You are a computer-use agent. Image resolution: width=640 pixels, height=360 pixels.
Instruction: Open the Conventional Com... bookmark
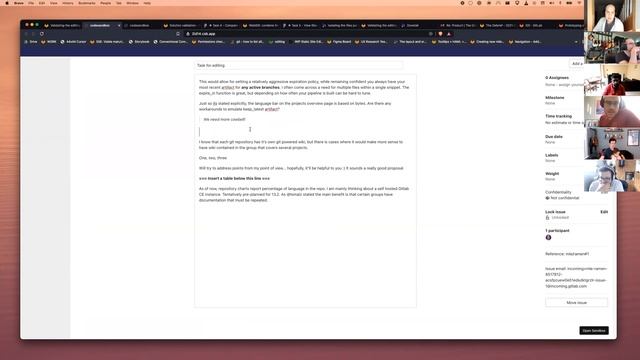pos(171,42)
